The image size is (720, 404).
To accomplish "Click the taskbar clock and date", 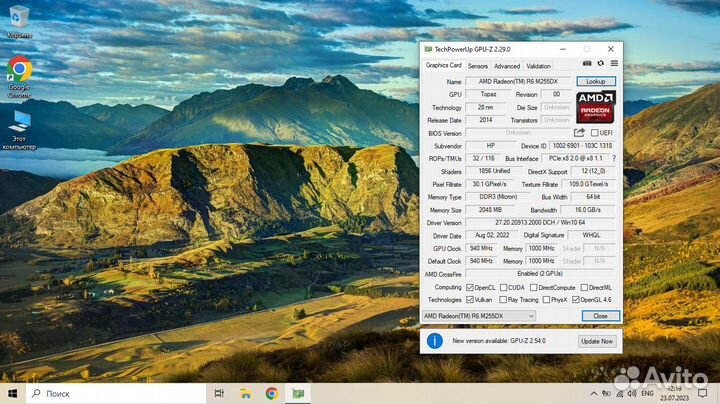I will point(675,393).
